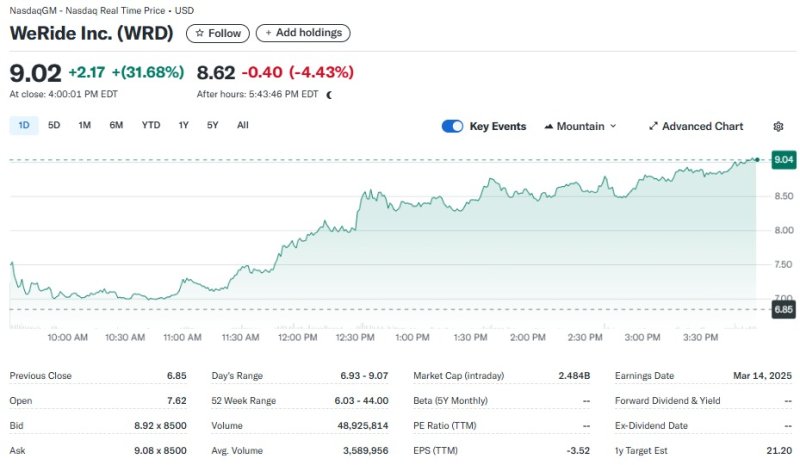The height and width of the screenshot is (465, 800).
Task: Click the 9.04 current price label on chart
Action: click(784, 160)
